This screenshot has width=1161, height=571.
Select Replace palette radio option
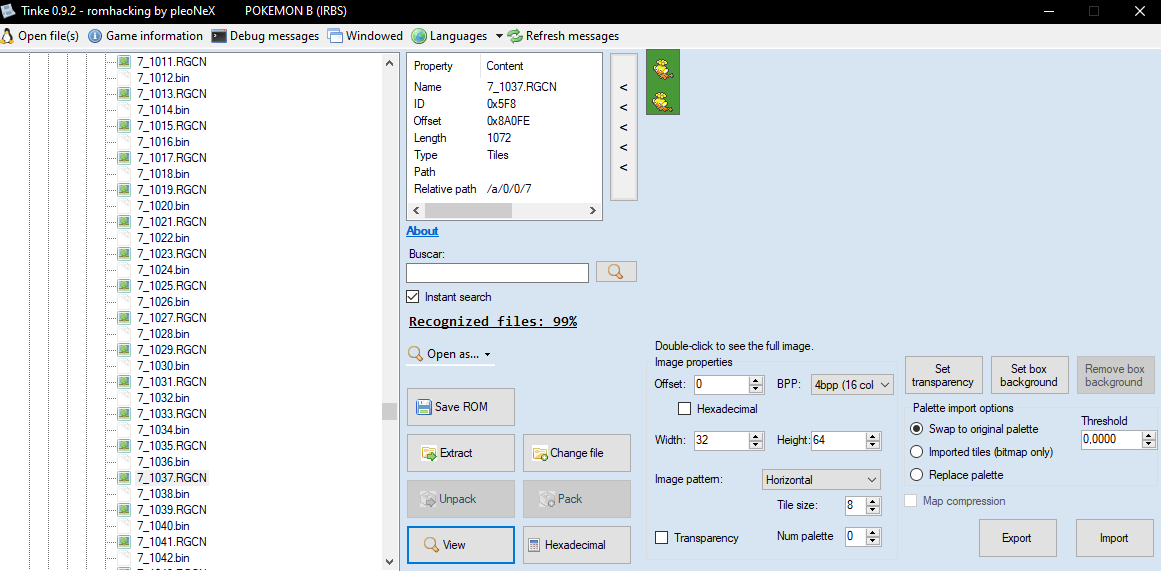[x=917, y=475]
